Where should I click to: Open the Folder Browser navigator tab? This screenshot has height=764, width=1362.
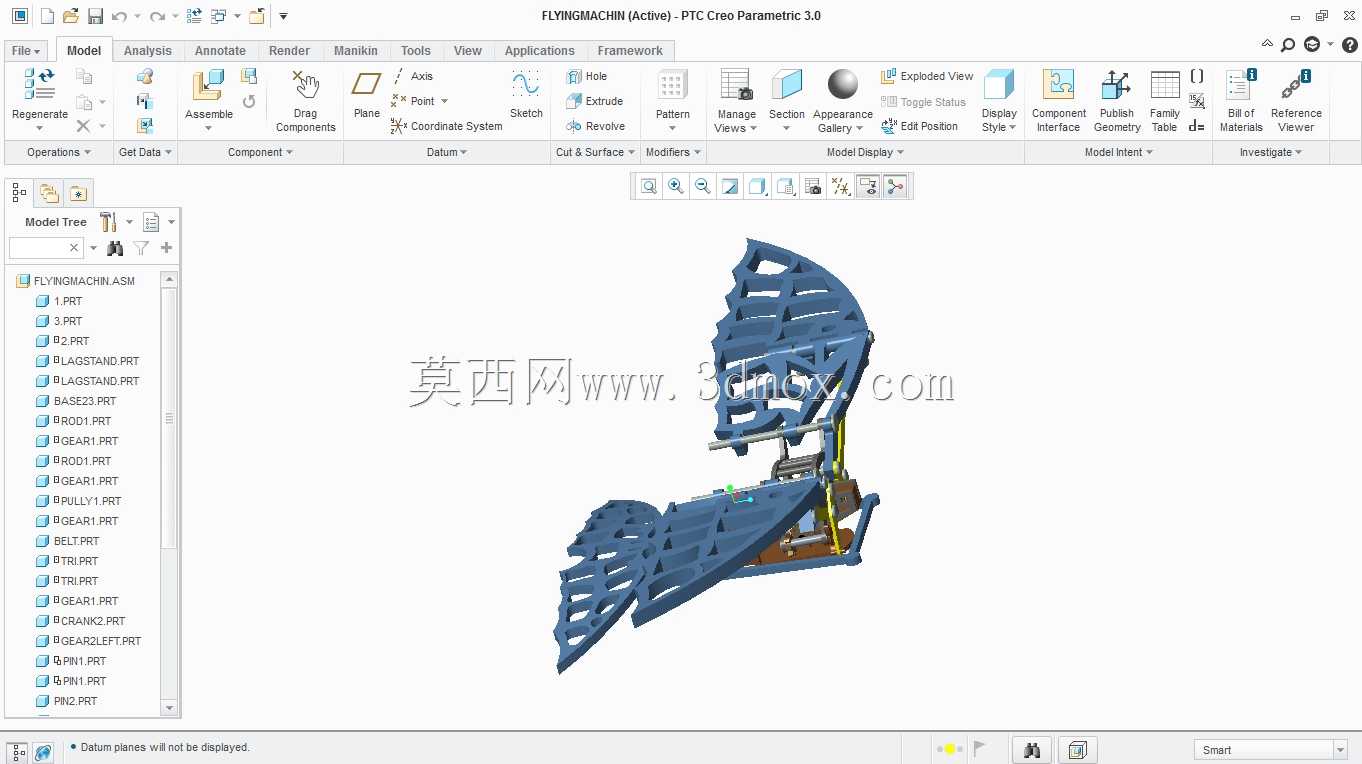(x=49, y=193)
